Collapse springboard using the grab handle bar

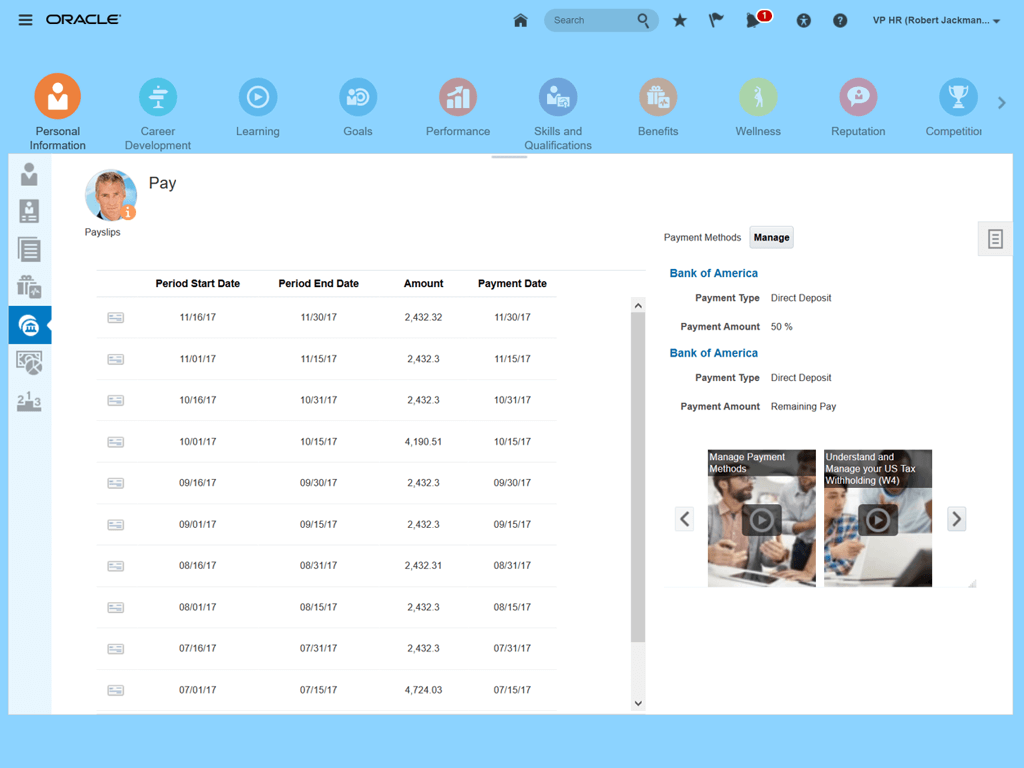click(509, 157)
